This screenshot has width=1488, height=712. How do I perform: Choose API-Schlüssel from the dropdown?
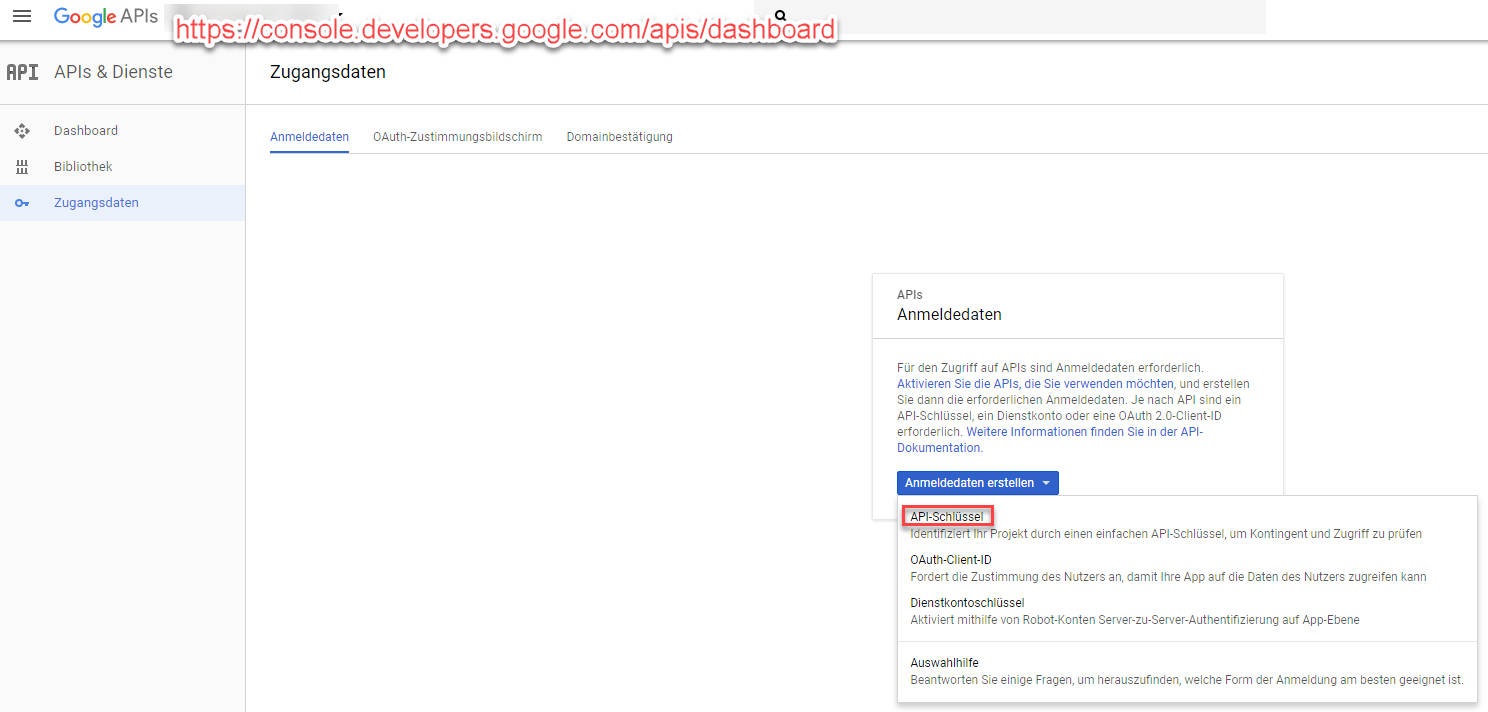946,517
